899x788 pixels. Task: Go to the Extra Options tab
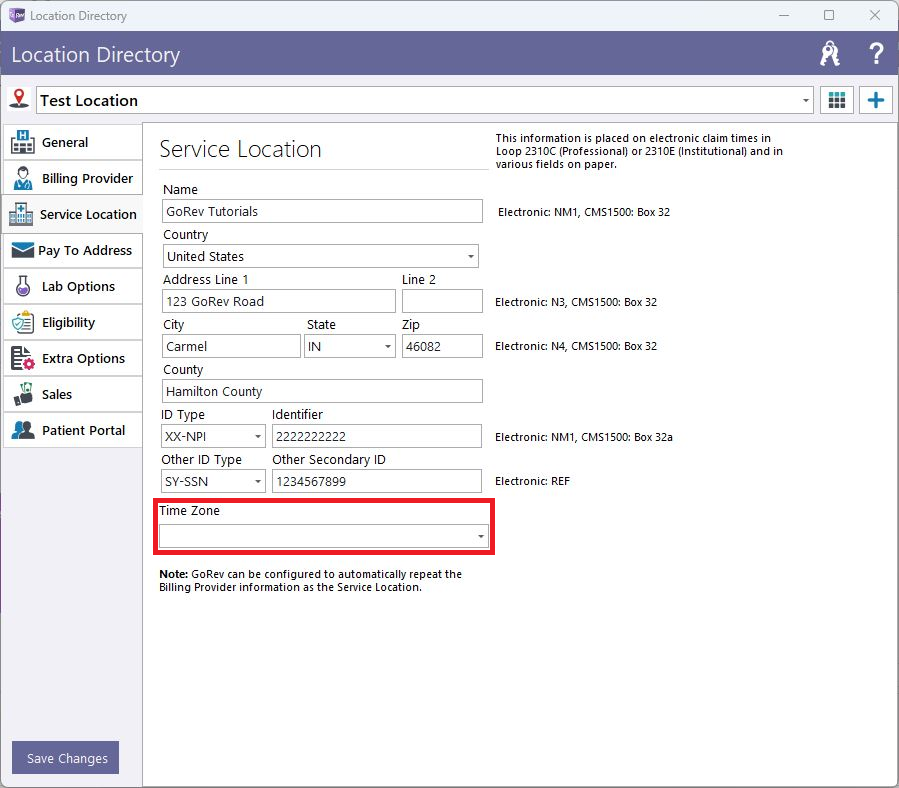click(72, 358)
